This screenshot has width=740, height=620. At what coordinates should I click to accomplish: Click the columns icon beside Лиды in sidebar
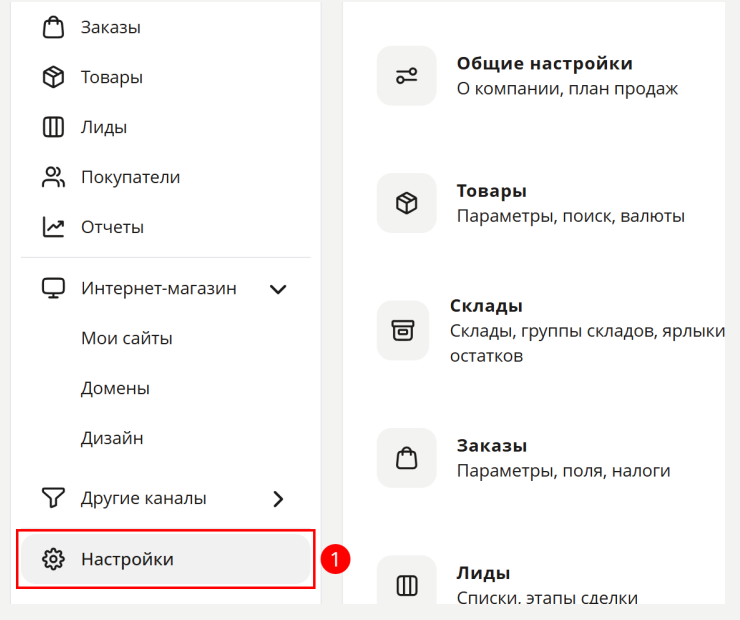tap(53, 127)
